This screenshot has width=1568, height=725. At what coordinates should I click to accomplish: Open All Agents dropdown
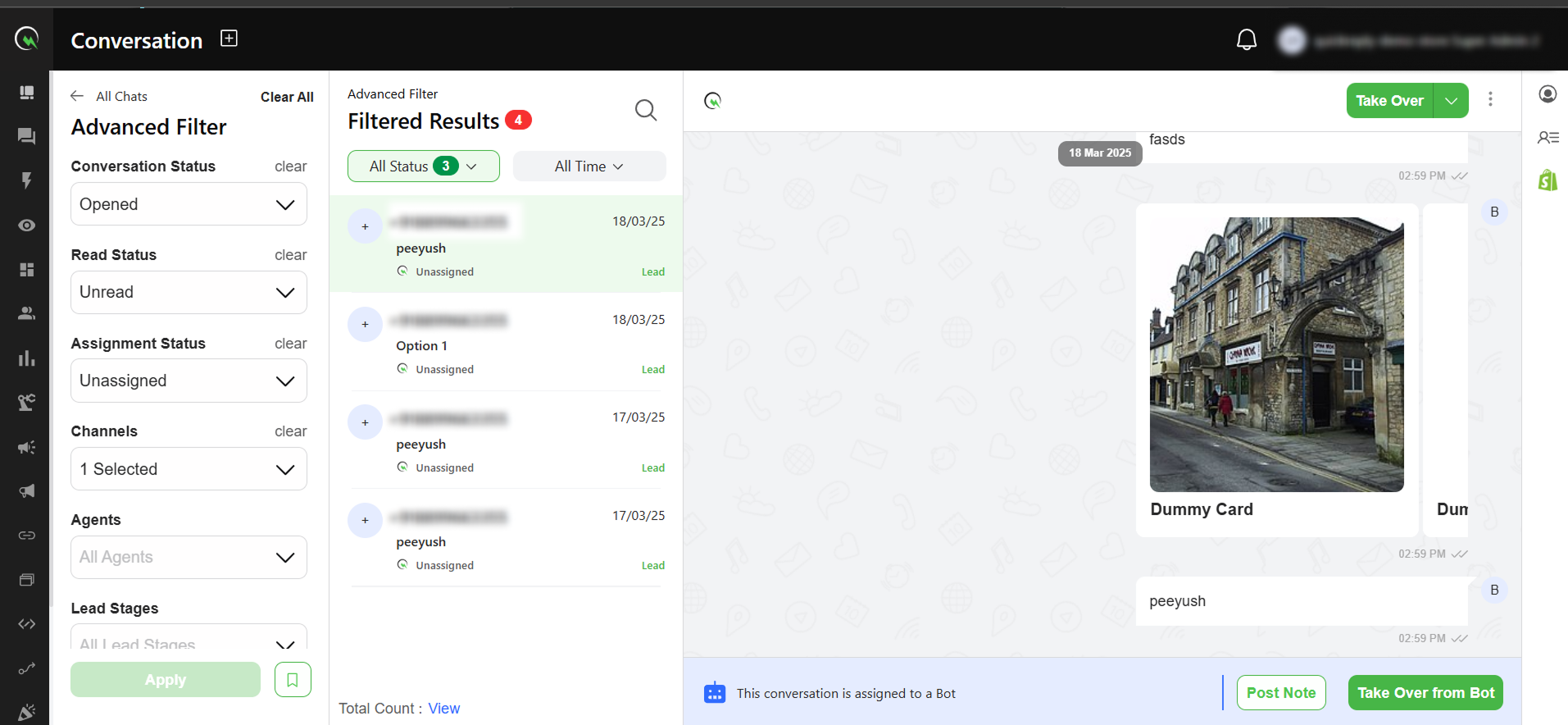[189, 558]
